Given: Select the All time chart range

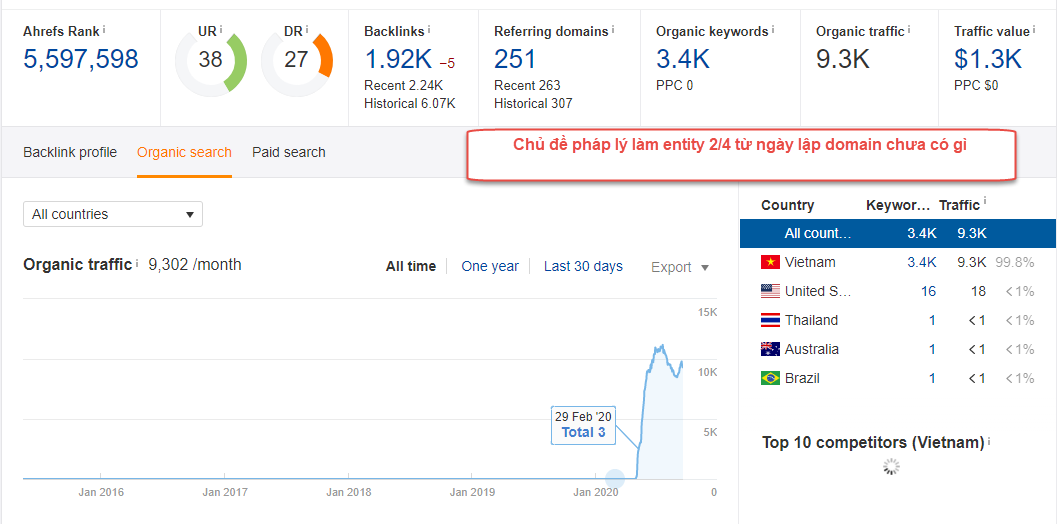Looking at the screenshot, I should 411,266.
